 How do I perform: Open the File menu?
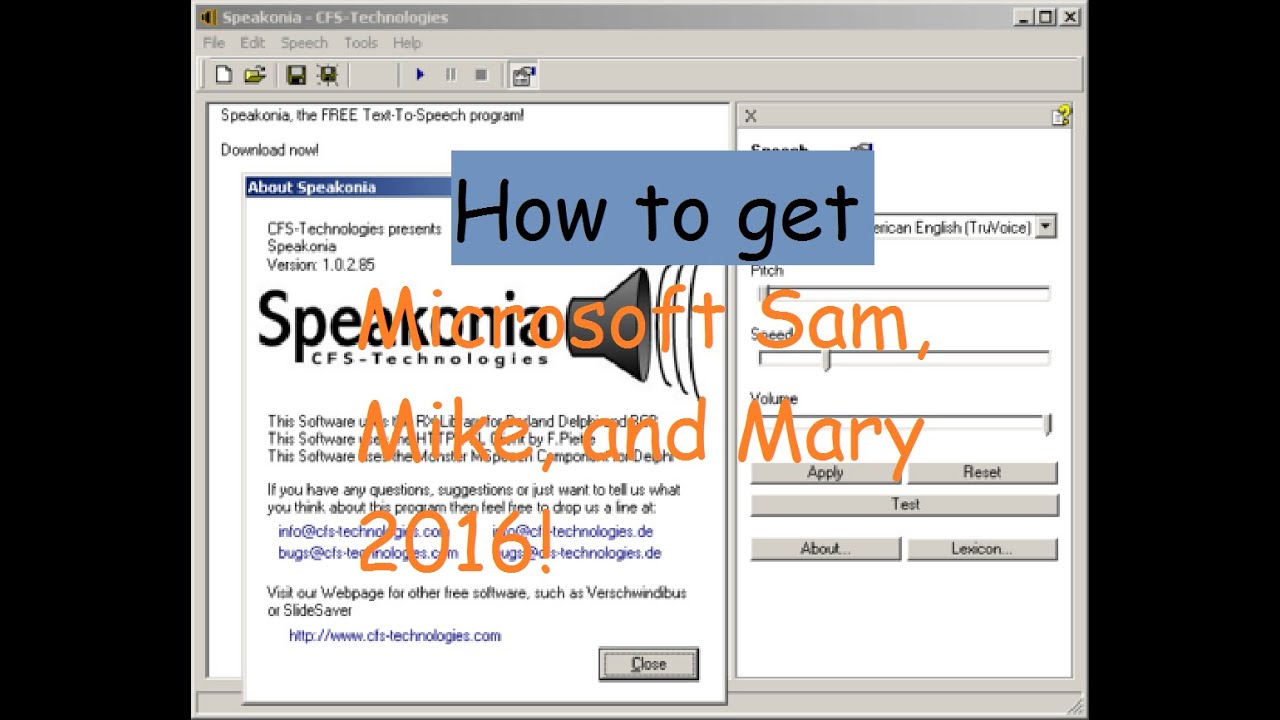click(214, 43)
